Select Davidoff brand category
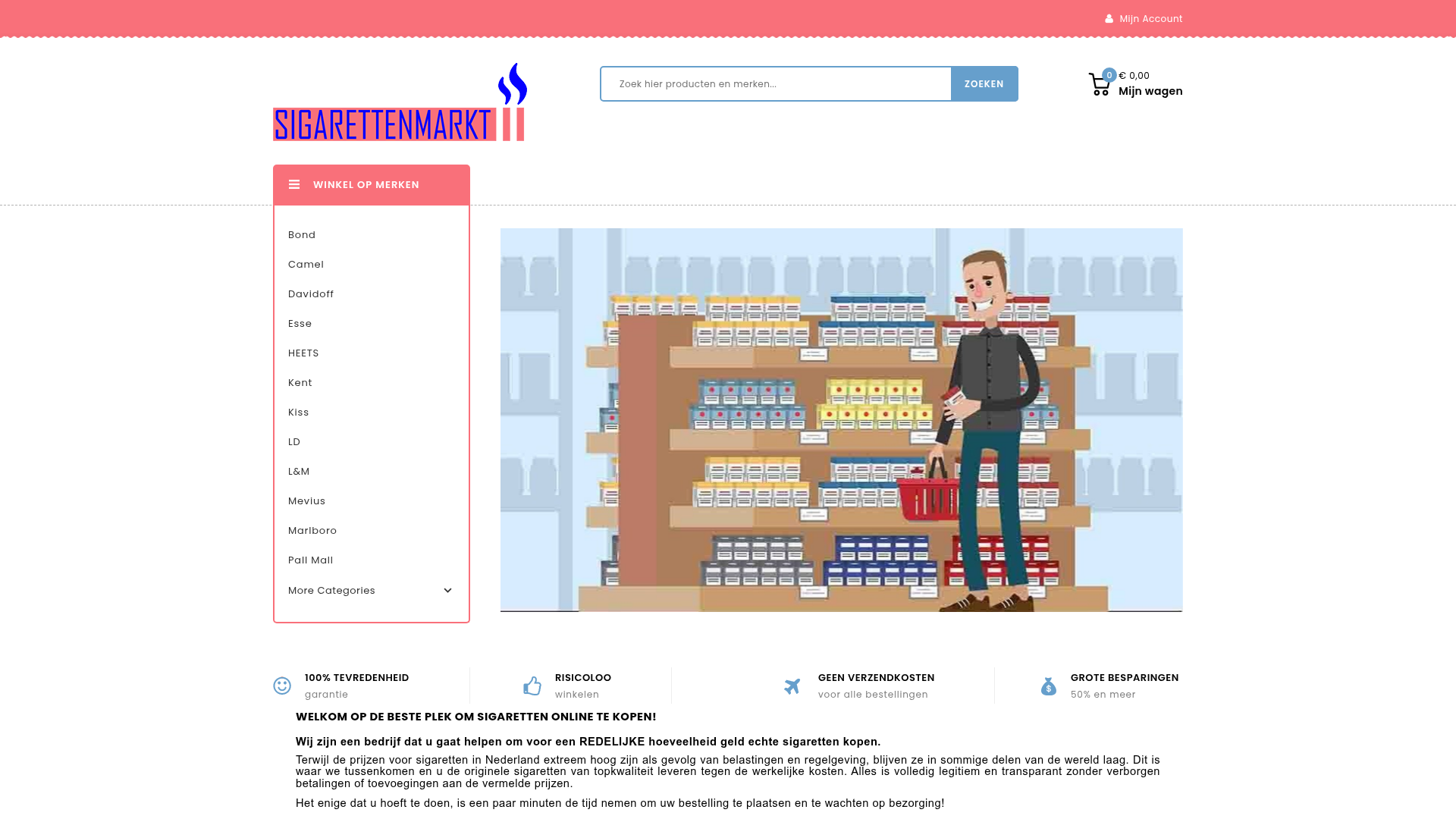 point(311,294)
